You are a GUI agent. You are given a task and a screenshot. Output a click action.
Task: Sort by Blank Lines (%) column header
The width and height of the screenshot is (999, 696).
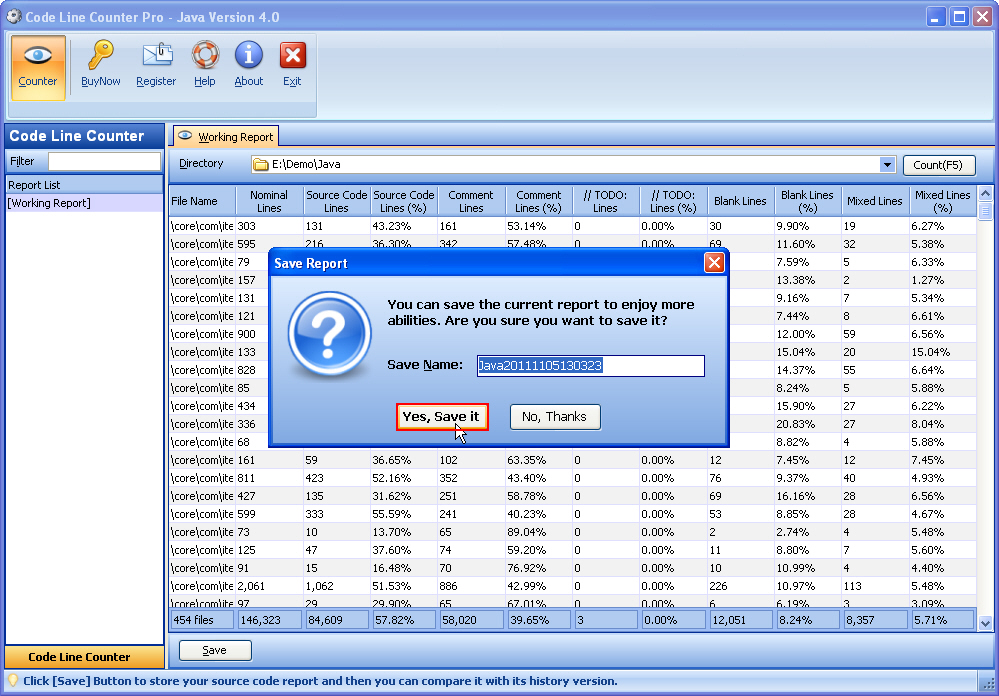pyautogui.click(x=807, y=201)
